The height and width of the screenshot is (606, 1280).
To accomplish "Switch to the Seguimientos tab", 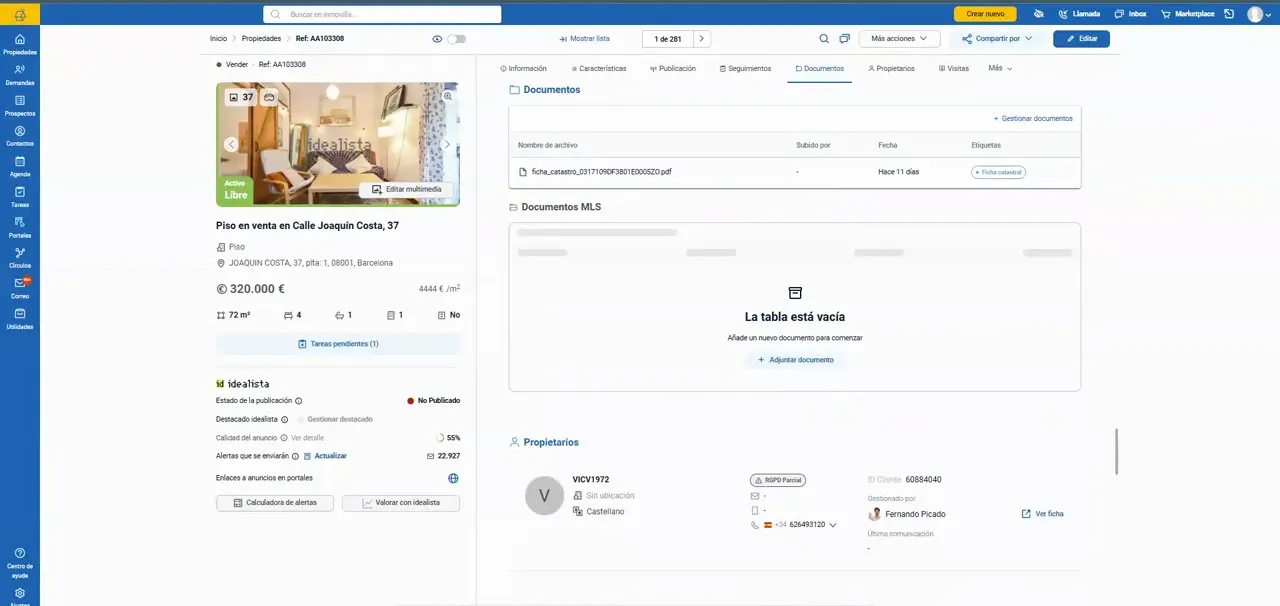I will [x=745, y=69].
